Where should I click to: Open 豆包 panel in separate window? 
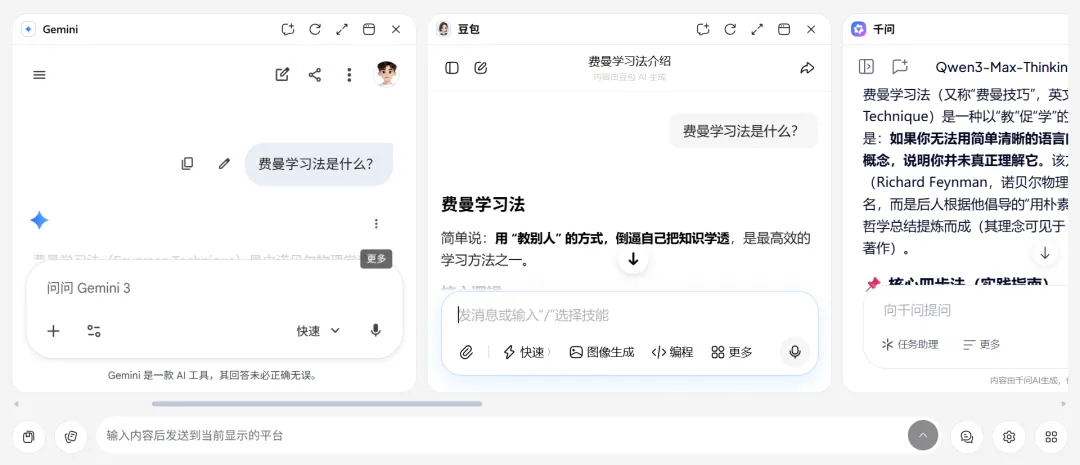point(784,30)
